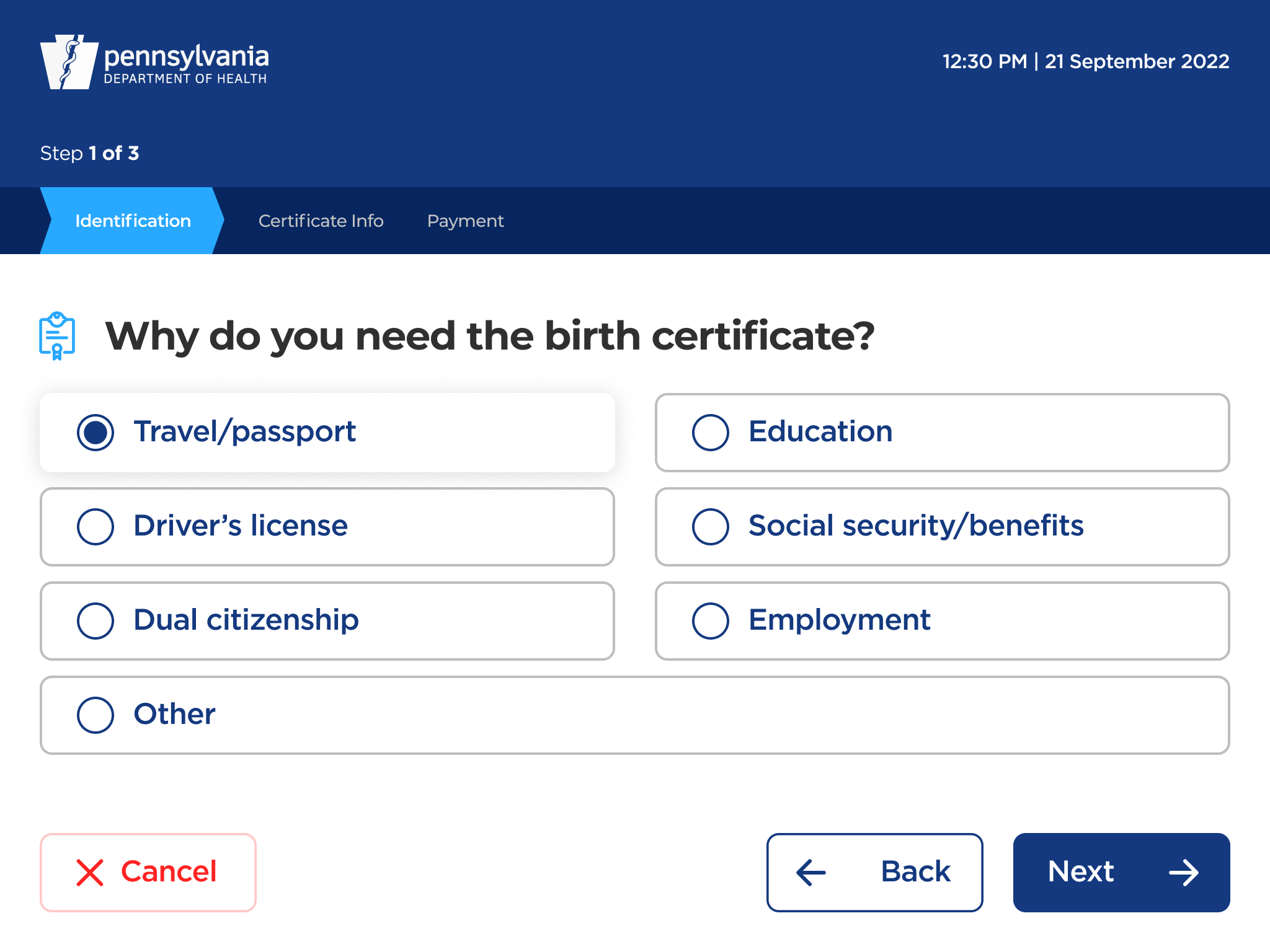Viewport: 1270px width, 952px height.
Task: Open the Identification step tab
Action: [x=133, y=221]
